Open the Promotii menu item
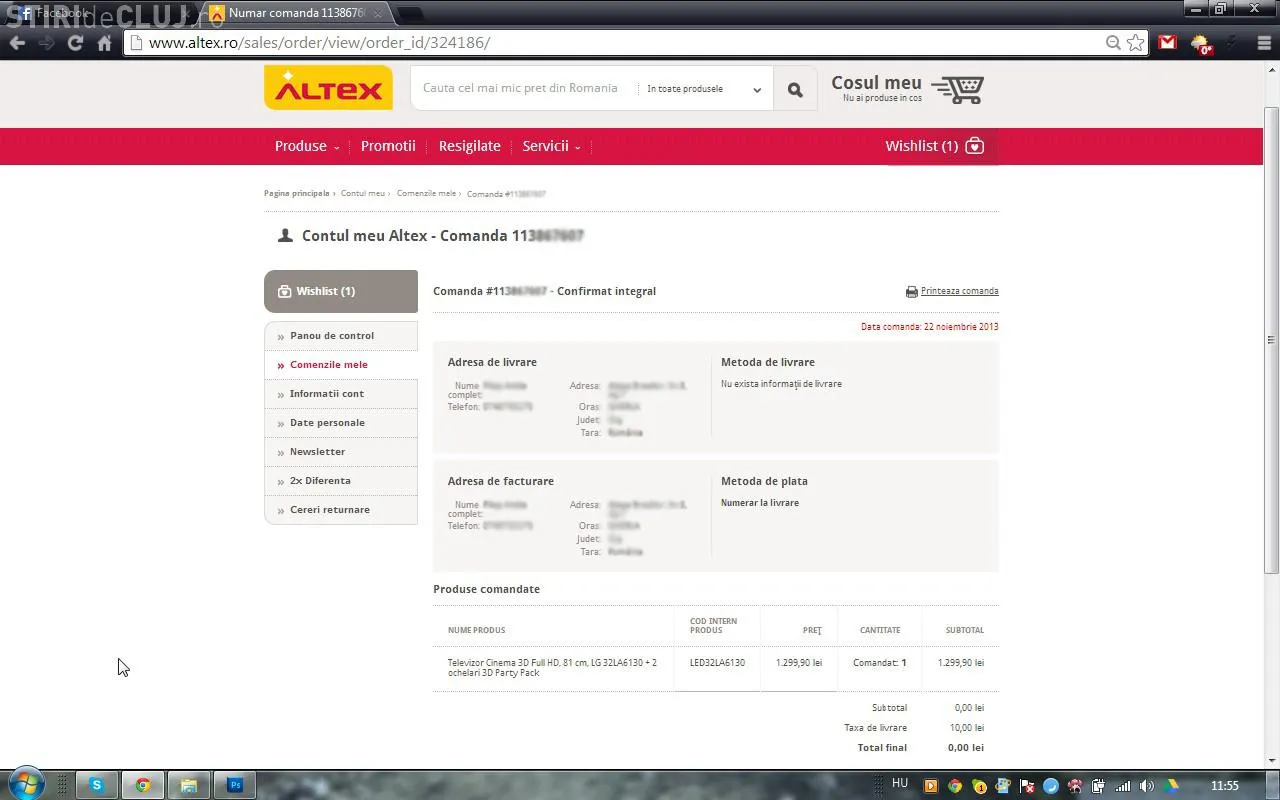Image resolution: width=1280 pixels, height=800 pixels. pyautogui.click(x=388, y=146)
